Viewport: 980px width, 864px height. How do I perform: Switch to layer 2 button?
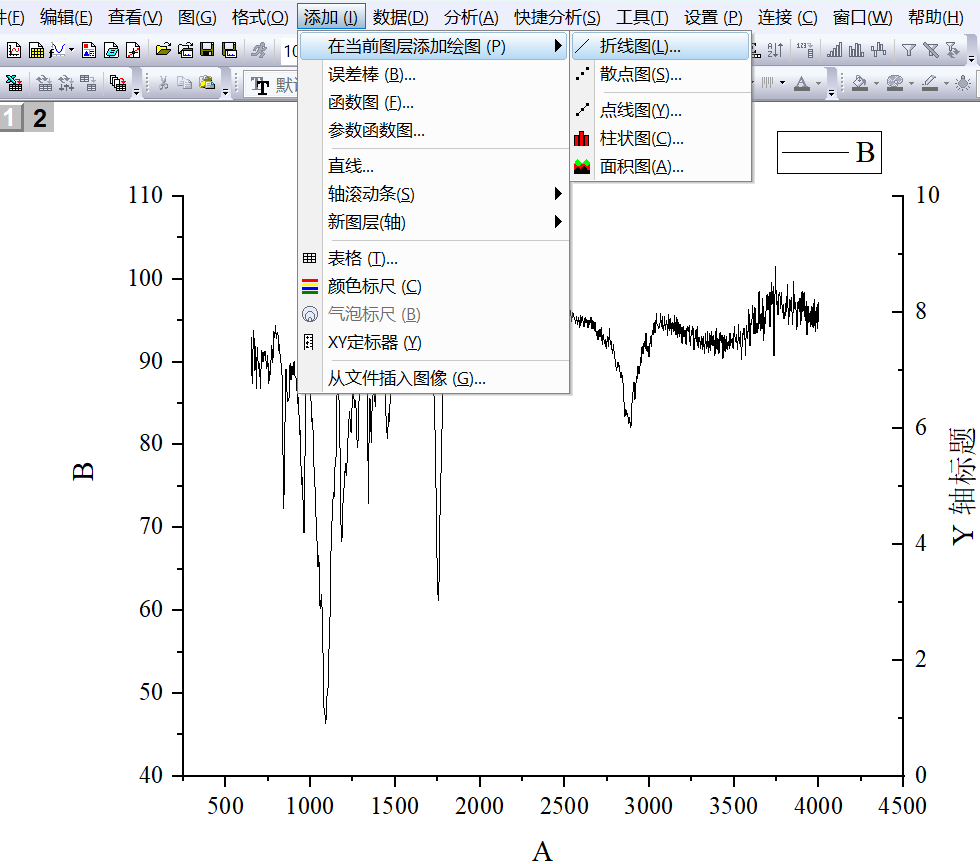[x=39, y=119]
